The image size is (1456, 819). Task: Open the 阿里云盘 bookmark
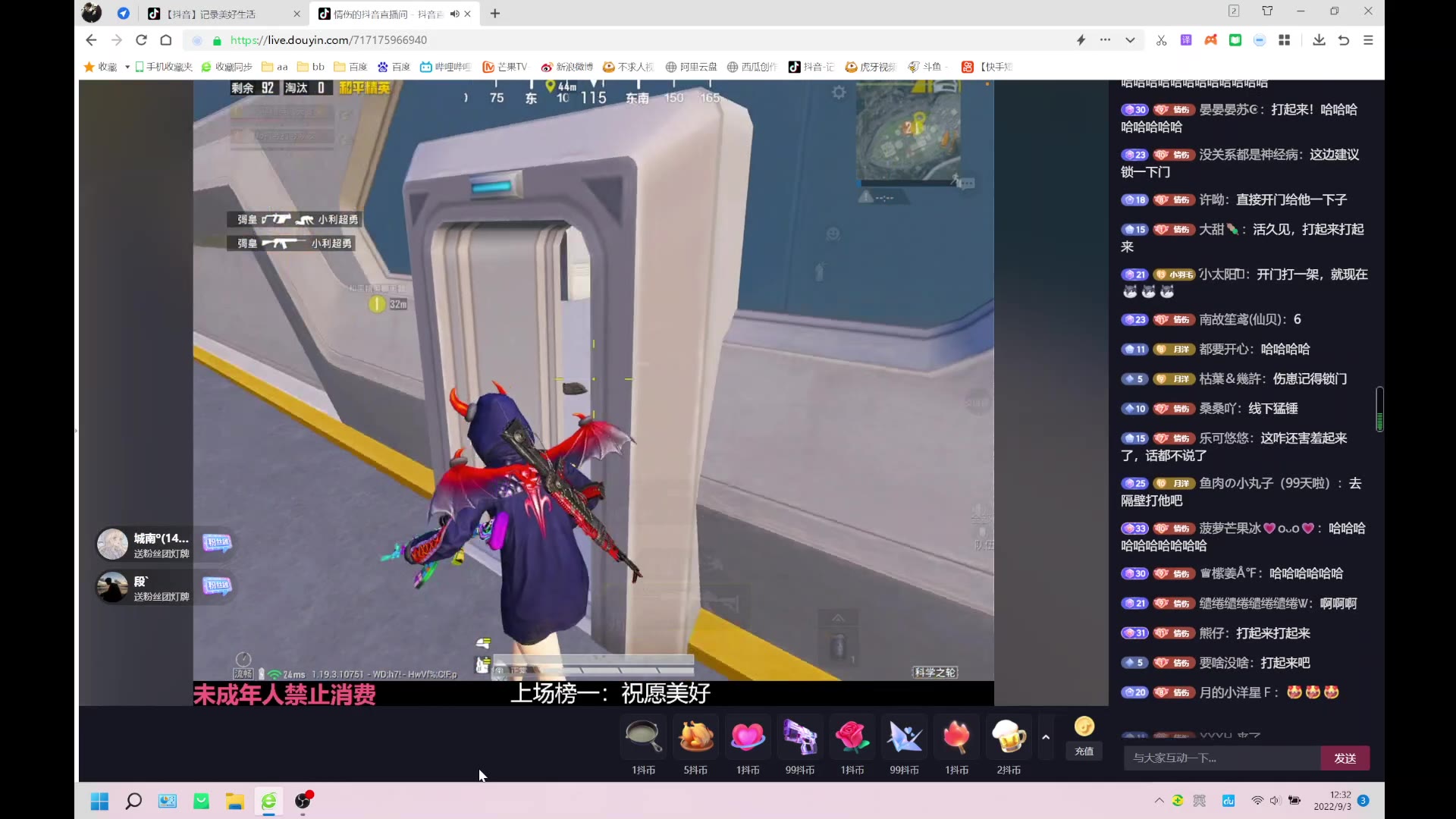click(x=691, y=67)
